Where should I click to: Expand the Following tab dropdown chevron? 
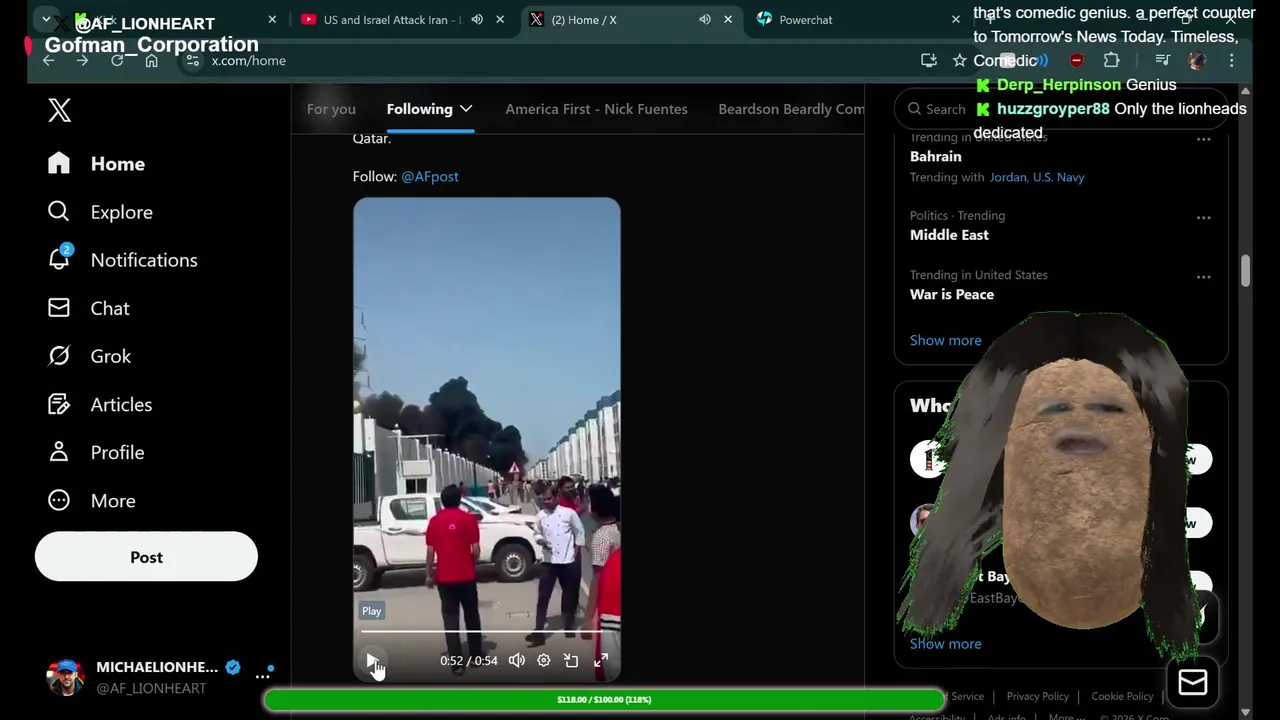tap(466, 109)
